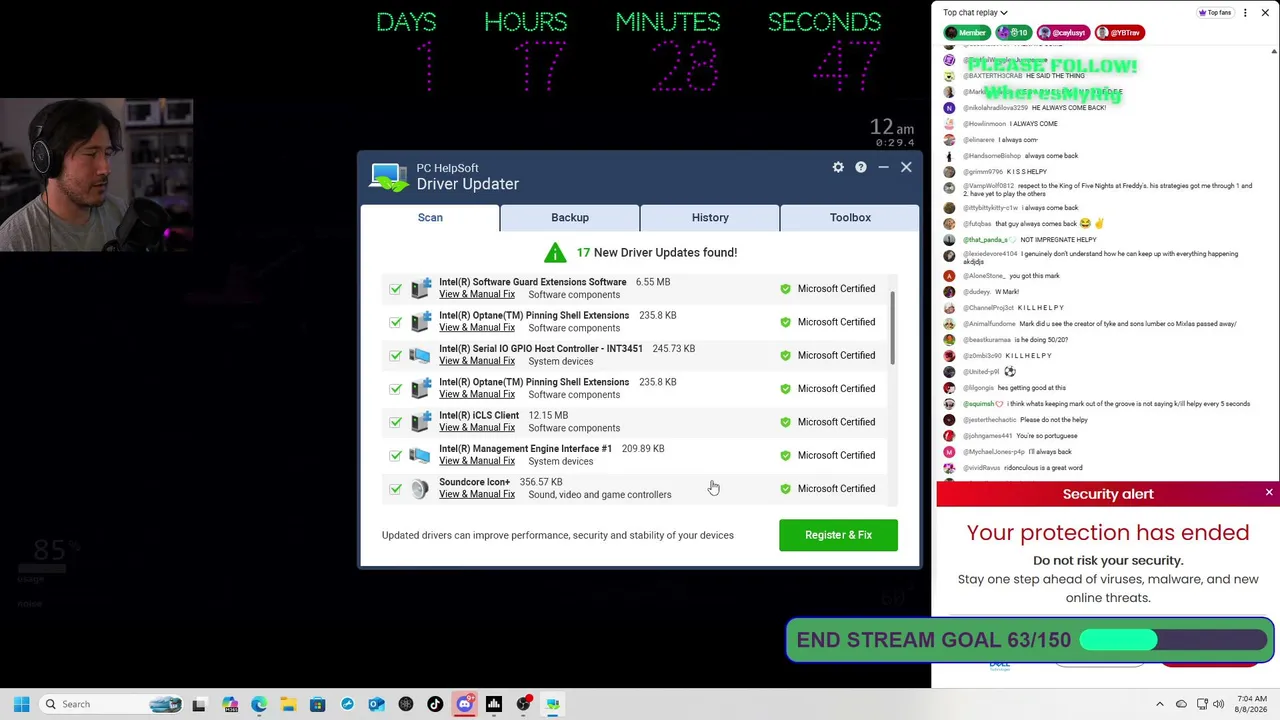This screenshot has width=1280, height=720.
Task: Uncheck Intel iCLS Client driver checkbox
Action: tap(396, 422)
